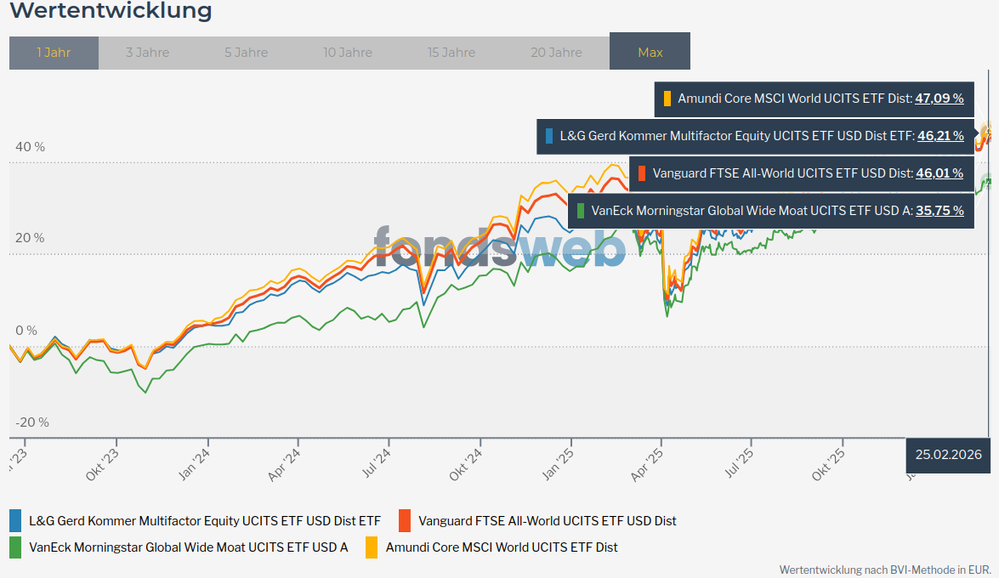Screen dimensions: 999x578
Task: Select the 15 Jahre period tab
Action: [451, 52]
